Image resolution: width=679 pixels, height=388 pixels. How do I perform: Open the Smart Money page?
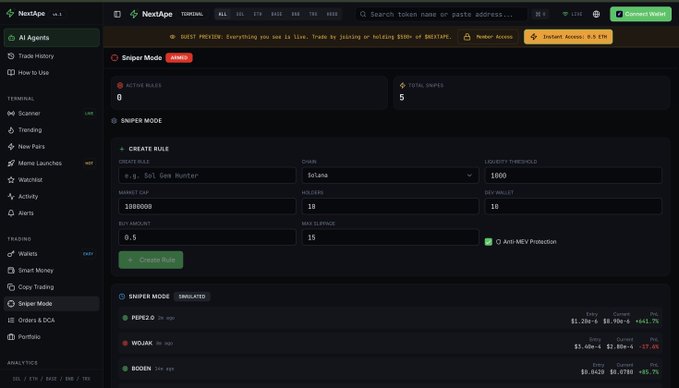[x=52, y=270]
